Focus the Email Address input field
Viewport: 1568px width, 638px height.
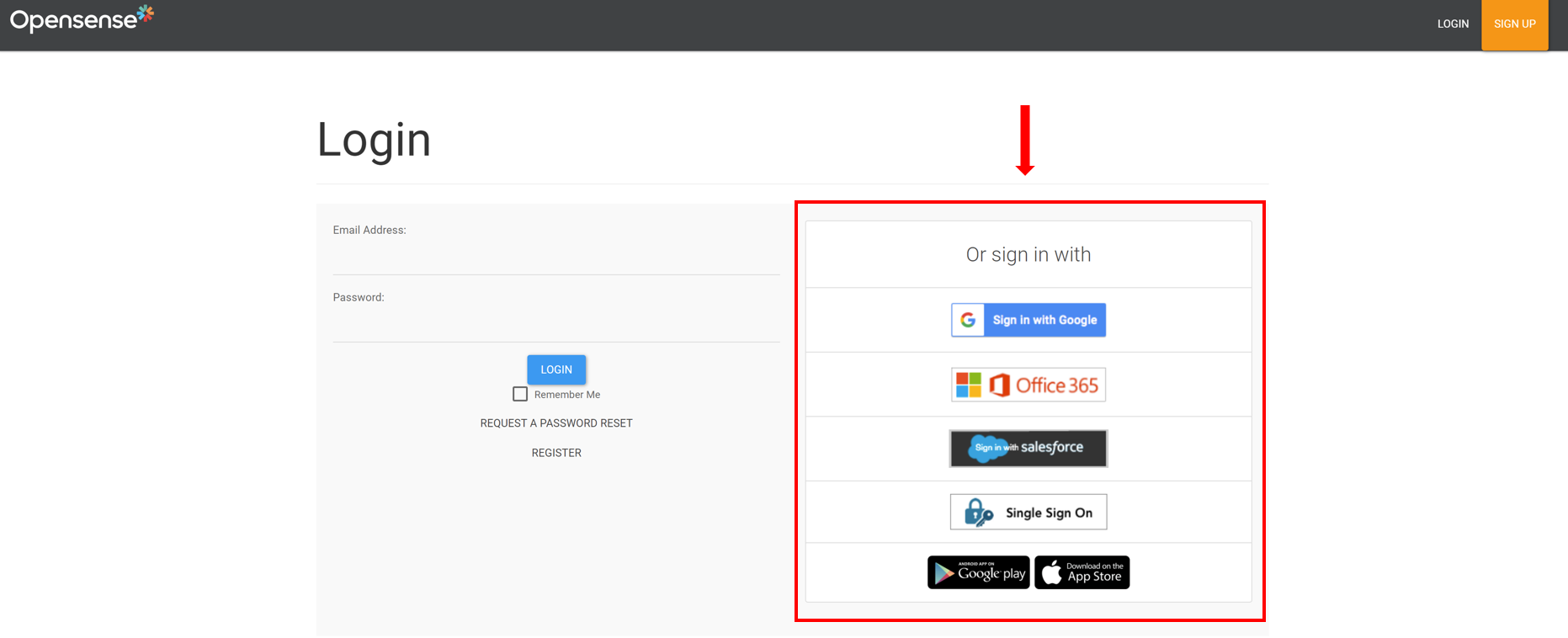555,258
